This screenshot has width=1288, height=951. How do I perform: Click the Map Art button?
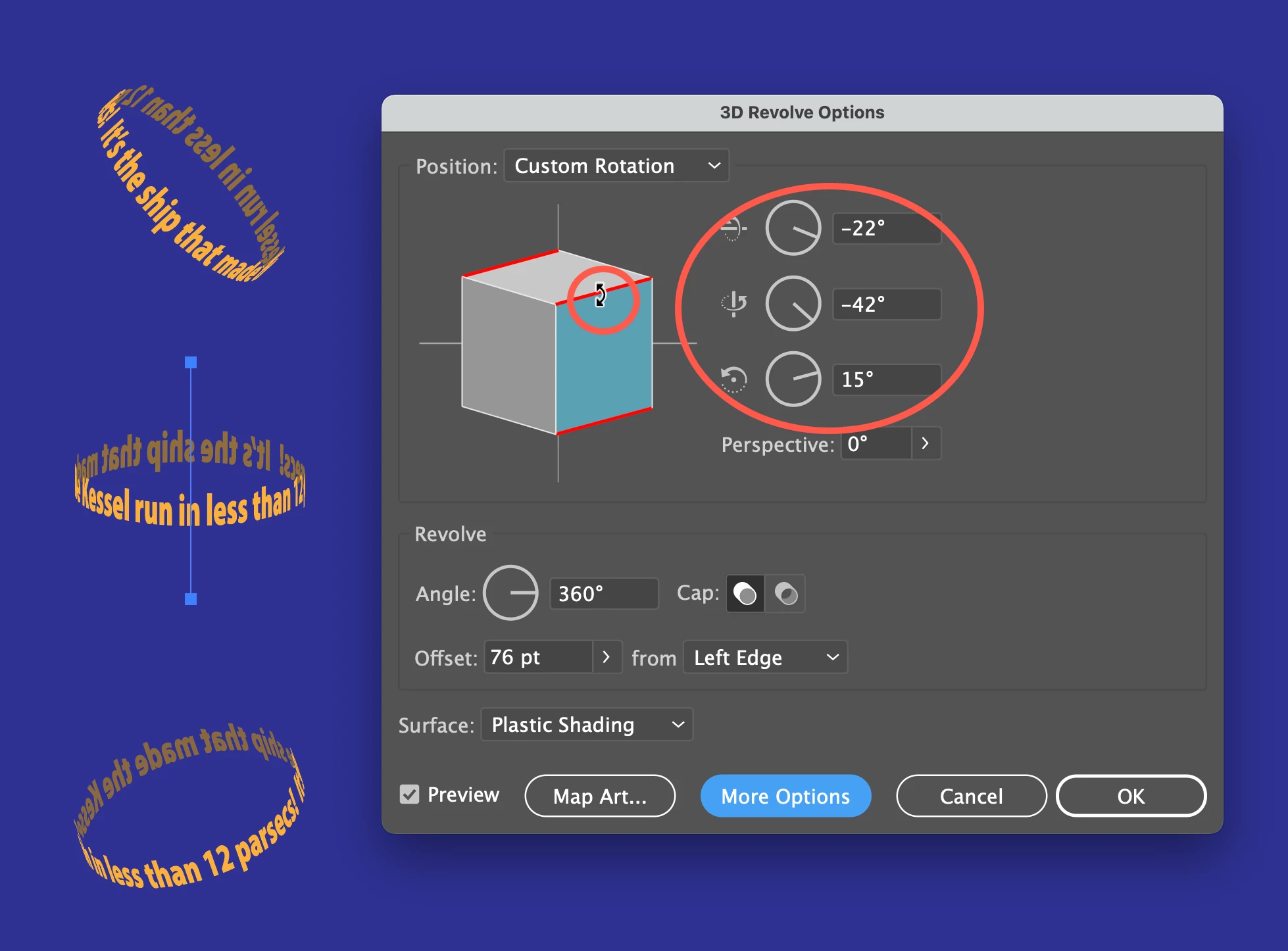[599, 796]
